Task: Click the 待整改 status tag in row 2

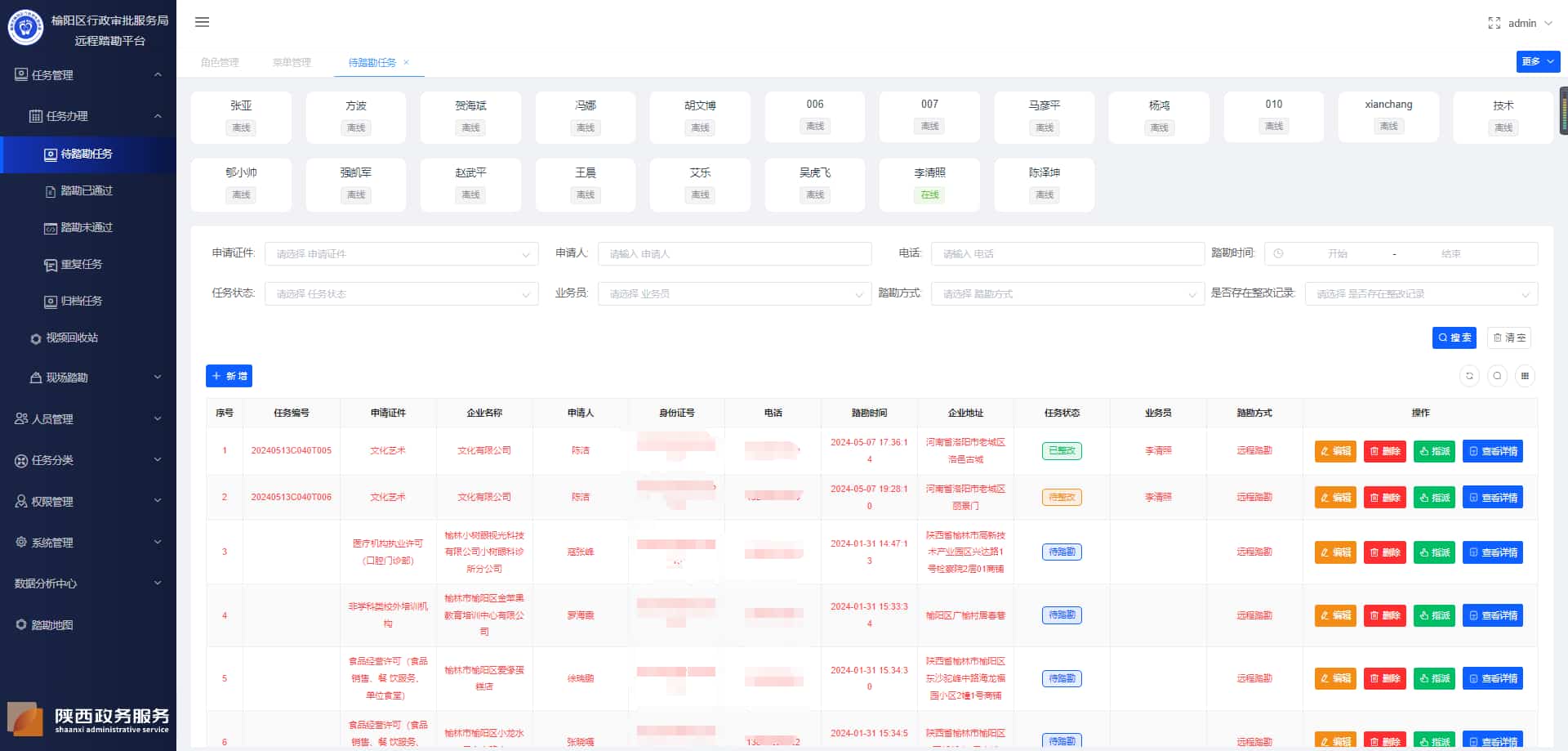Action: point(1062,497)
